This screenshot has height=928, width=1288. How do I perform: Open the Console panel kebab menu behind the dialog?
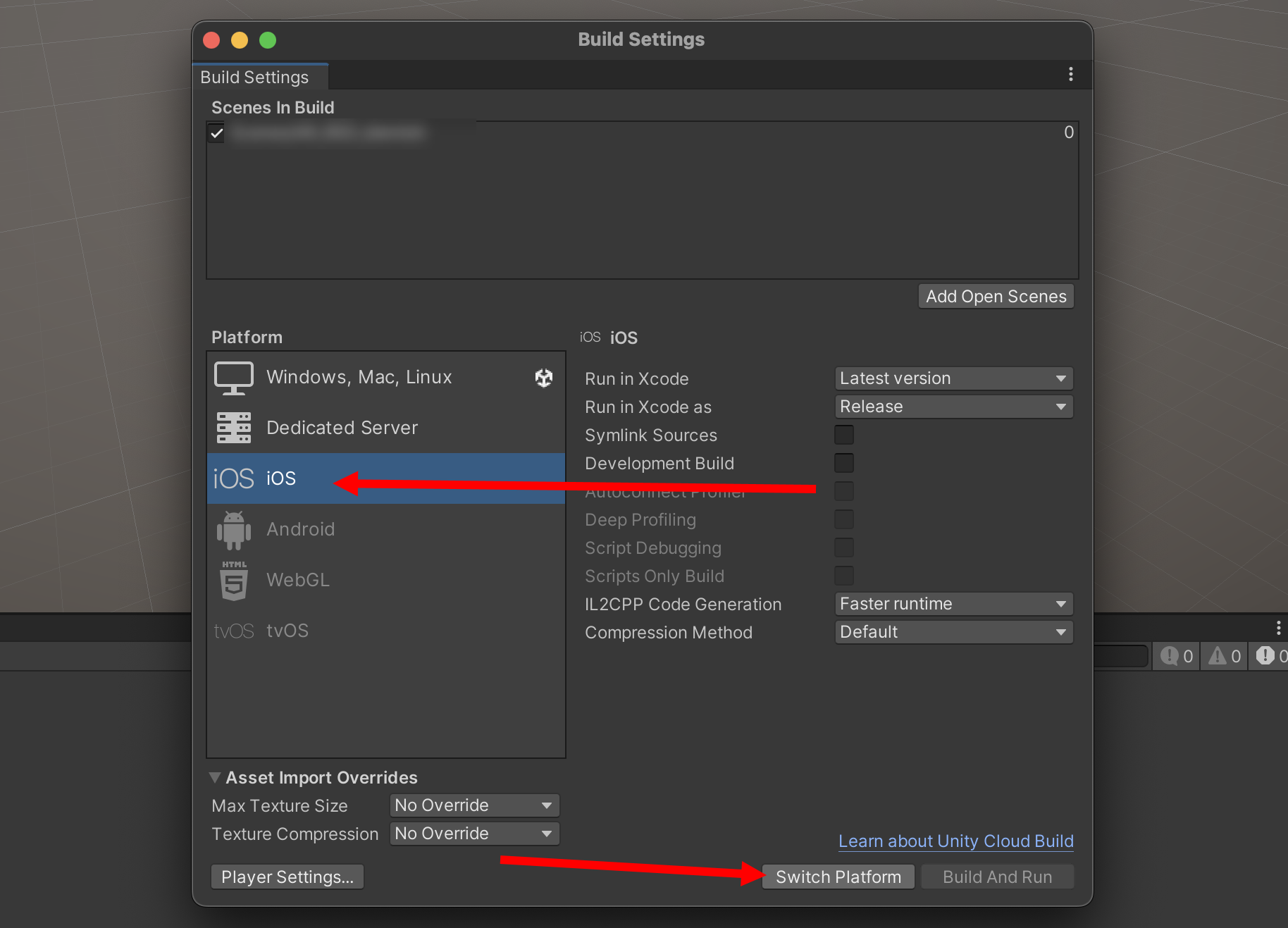click(1278, 628)
